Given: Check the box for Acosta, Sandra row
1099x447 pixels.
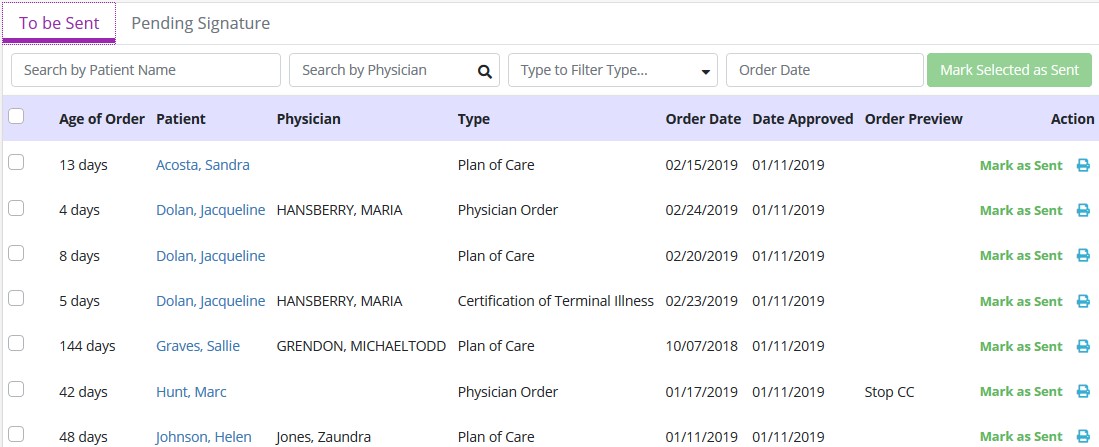Looking at the screenshot, I should click(x=16, y=163).
